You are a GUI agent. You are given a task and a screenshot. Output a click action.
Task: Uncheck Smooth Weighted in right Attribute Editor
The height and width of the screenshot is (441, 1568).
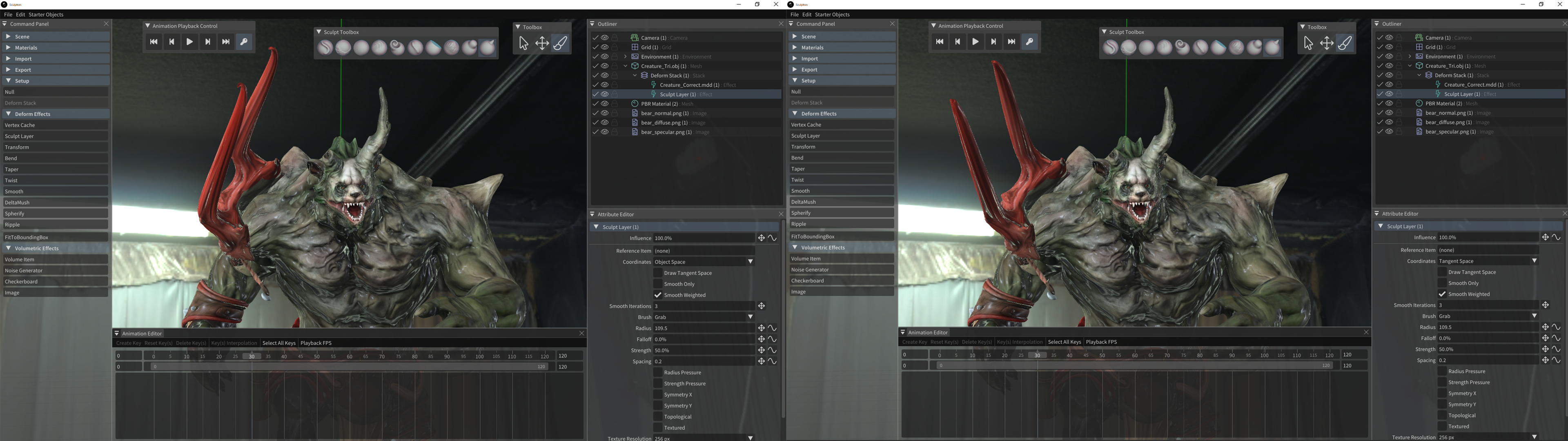pyautogui.click(x=1442, y=294)
